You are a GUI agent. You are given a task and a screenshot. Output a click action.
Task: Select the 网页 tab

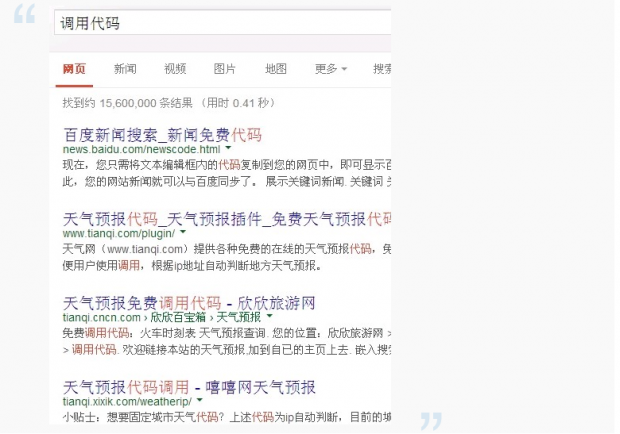(x=74, y=69)
